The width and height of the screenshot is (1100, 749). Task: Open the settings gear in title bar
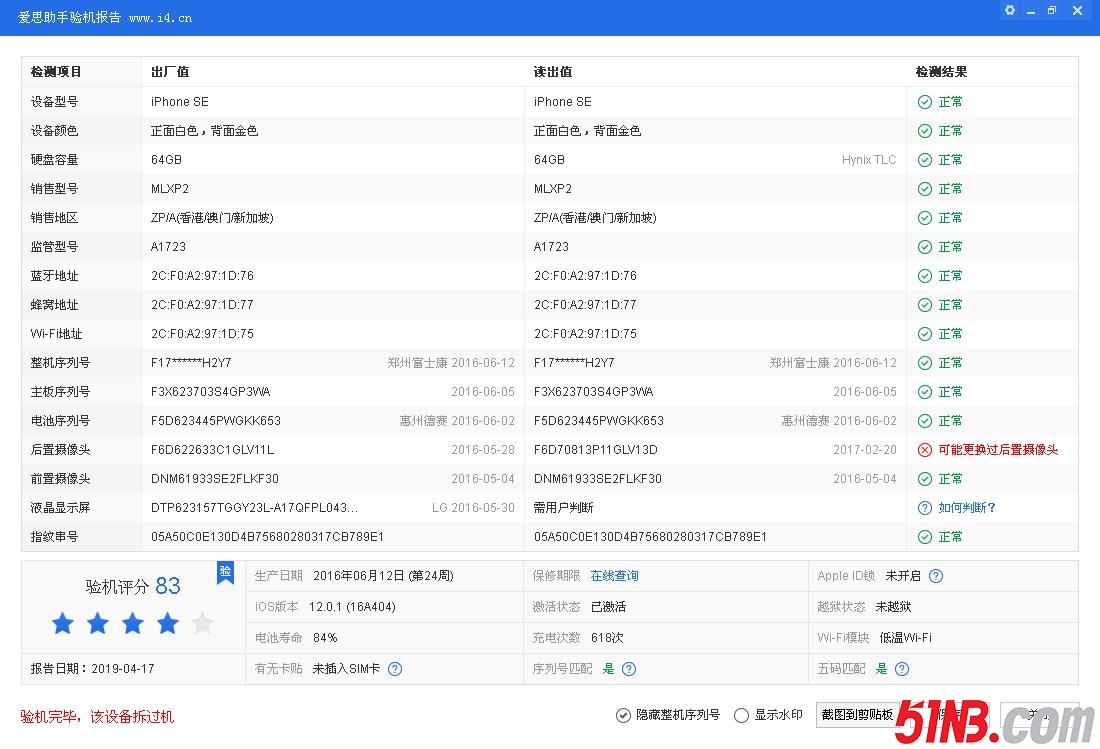pos(1010,11)
